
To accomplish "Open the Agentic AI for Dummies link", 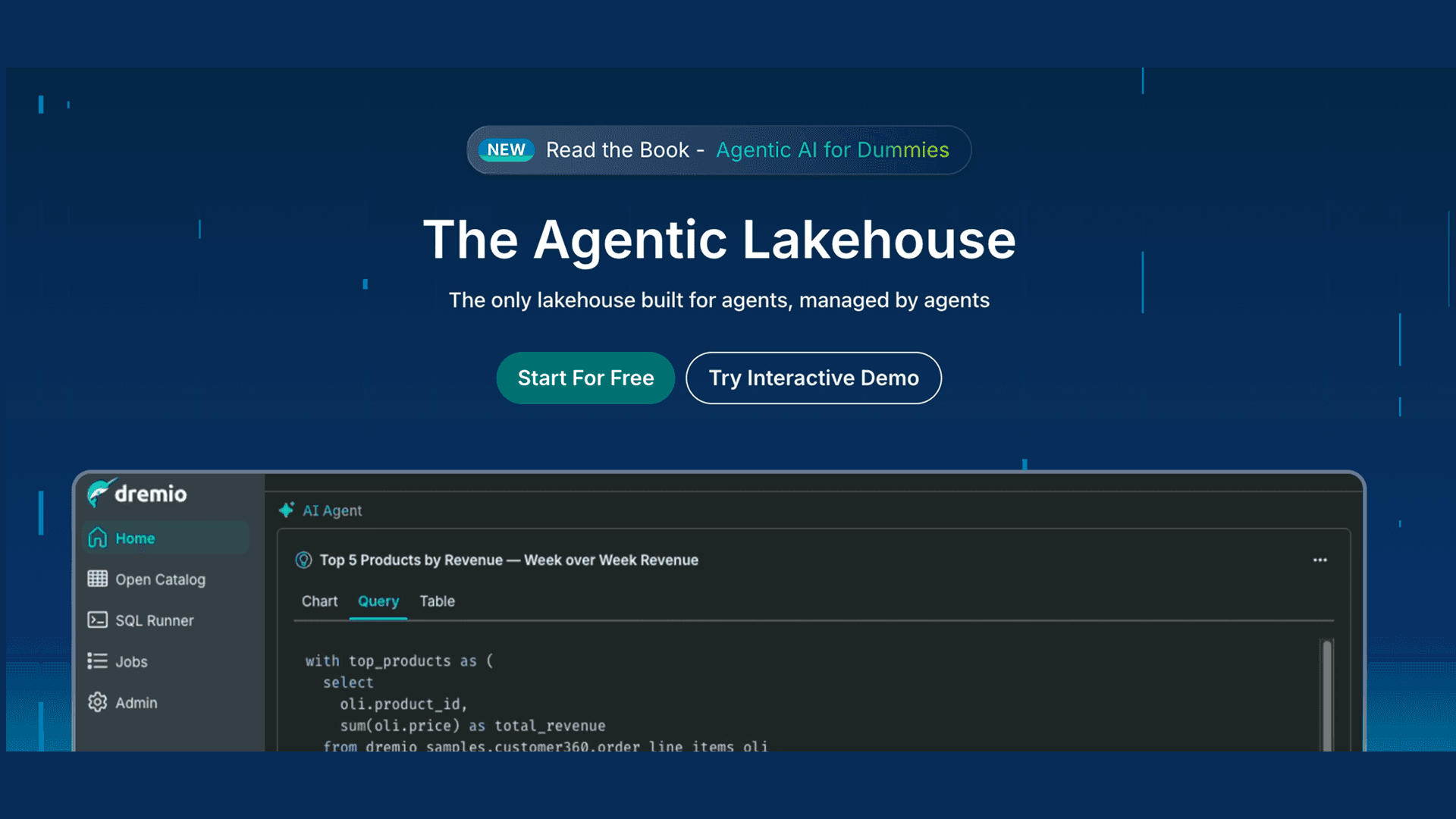I will (x=833, y=150).
